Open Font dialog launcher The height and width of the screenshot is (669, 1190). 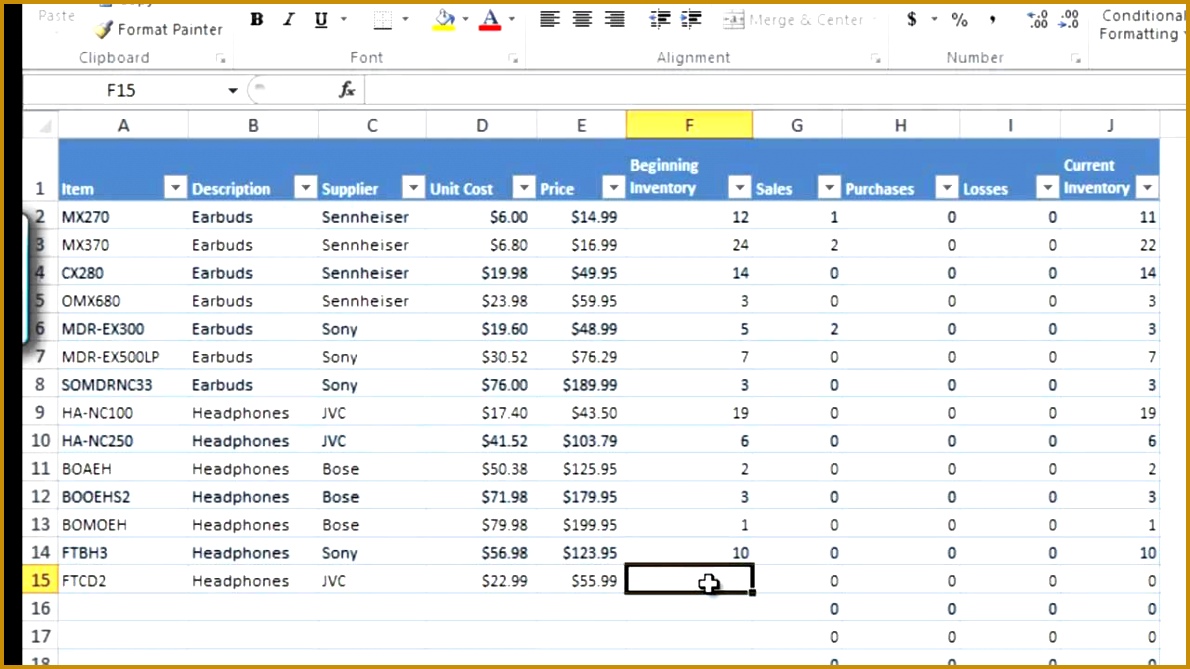(x=514, y=58)
